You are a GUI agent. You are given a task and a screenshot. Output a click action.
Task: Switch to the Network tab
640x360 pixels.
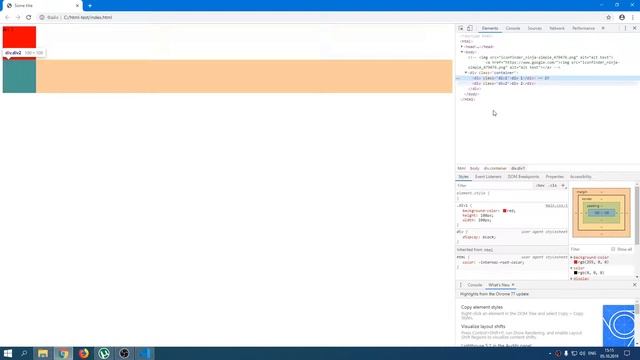(x=557, y=28)
